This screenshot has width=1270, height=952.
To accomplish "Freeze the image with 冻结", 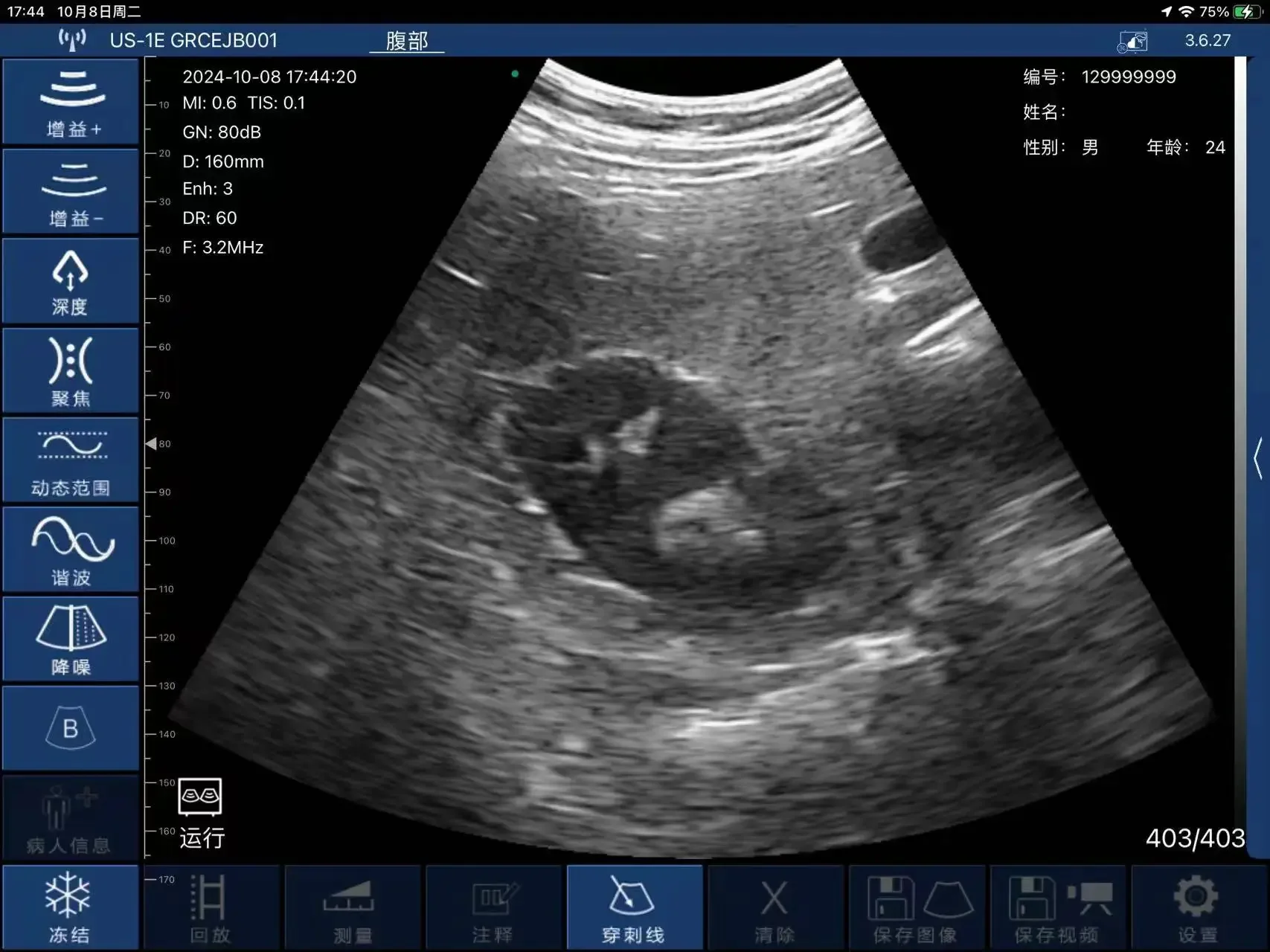I will click(x=71, y=908).
